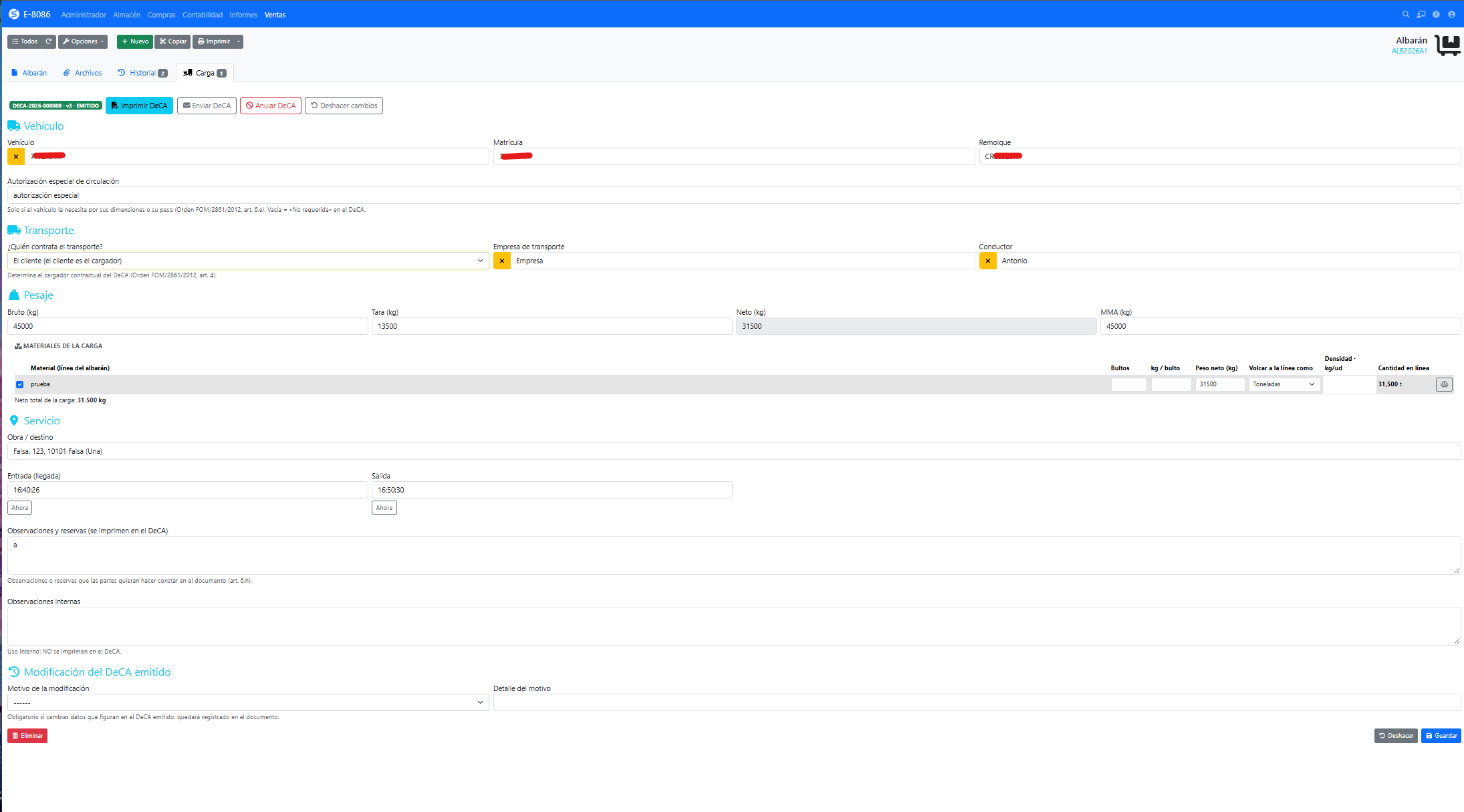
Task: Click the Todos list button
Action: pos(25,41)
